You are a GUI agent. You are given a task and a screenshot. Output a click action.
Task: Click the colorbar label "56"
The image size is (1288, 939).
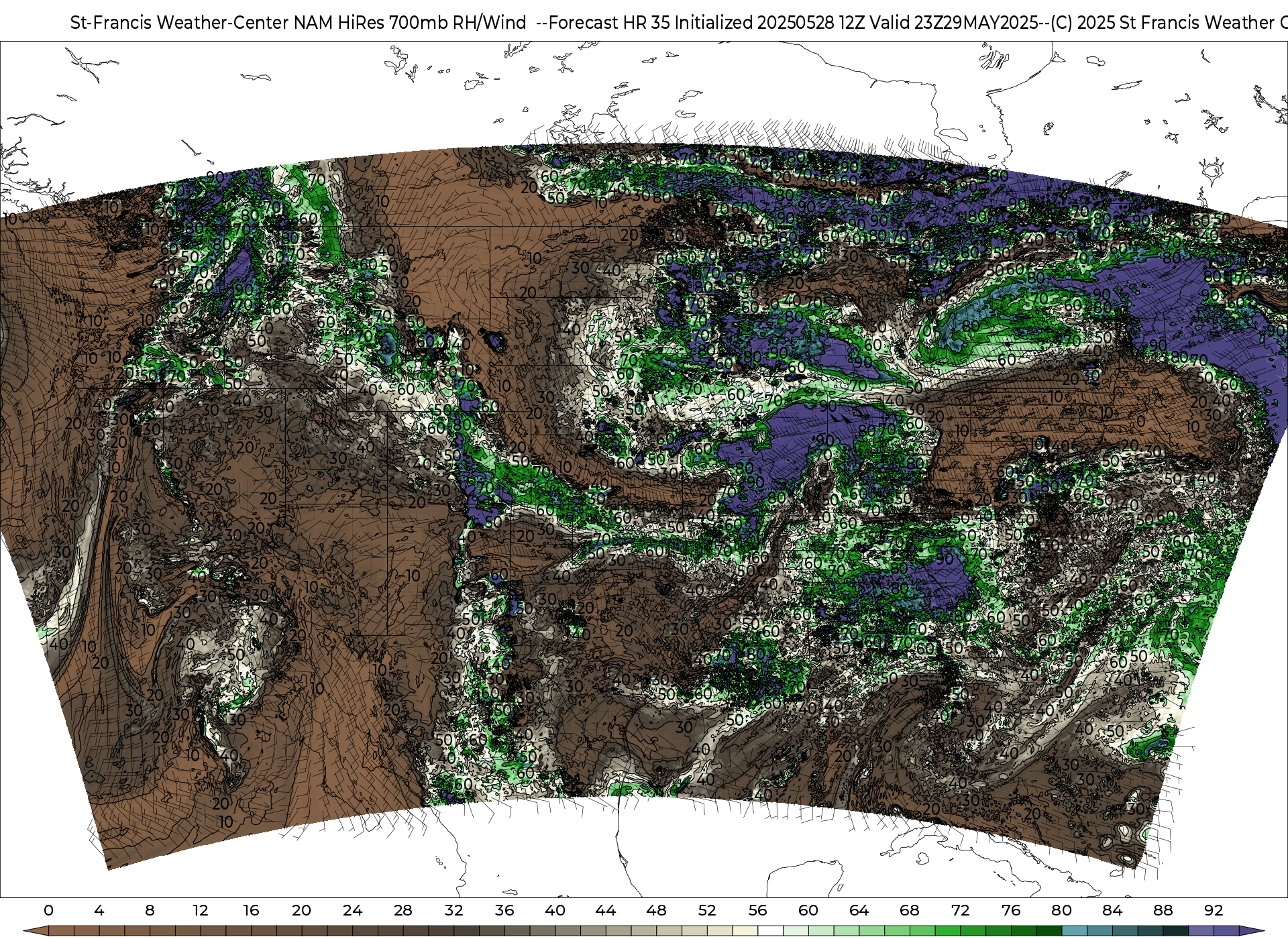757,910
